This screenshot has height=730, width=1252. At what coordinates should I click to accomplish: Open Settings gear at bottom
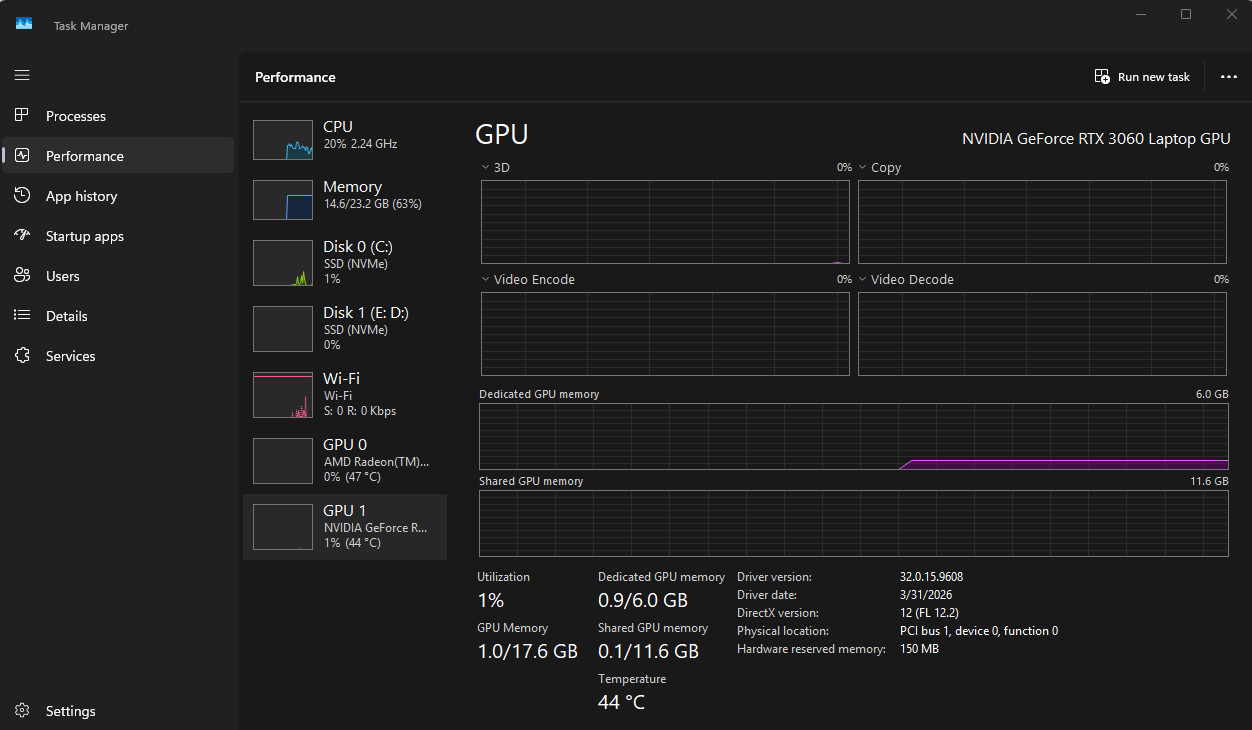[22, 711]
